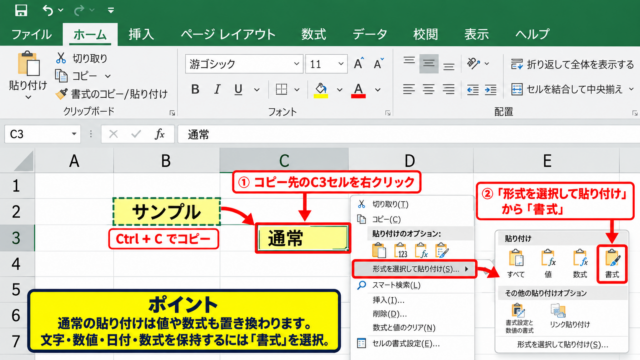
Task: Open the フォント dialog launcher
Action: click(x=387, y=113)
